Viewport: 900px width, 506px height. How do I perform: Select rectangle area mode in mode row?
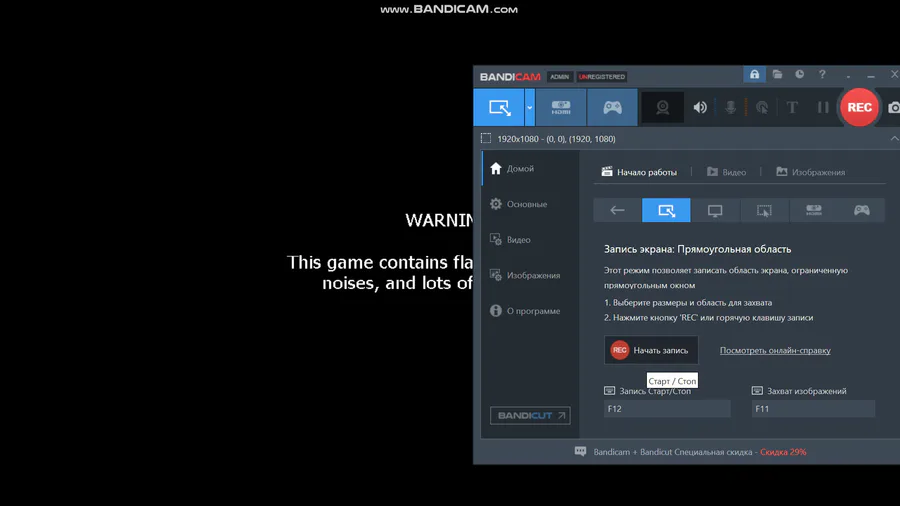coord(666,210)
